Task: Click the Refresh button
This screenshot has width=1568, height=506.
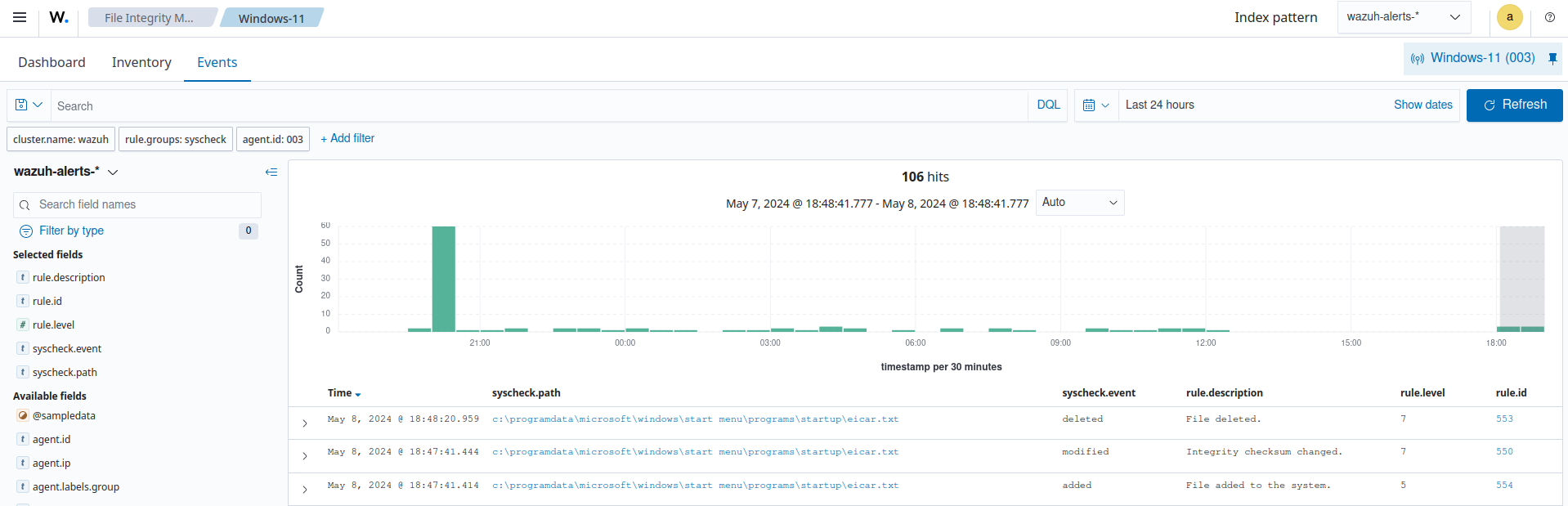Action: coord(1514,105)
